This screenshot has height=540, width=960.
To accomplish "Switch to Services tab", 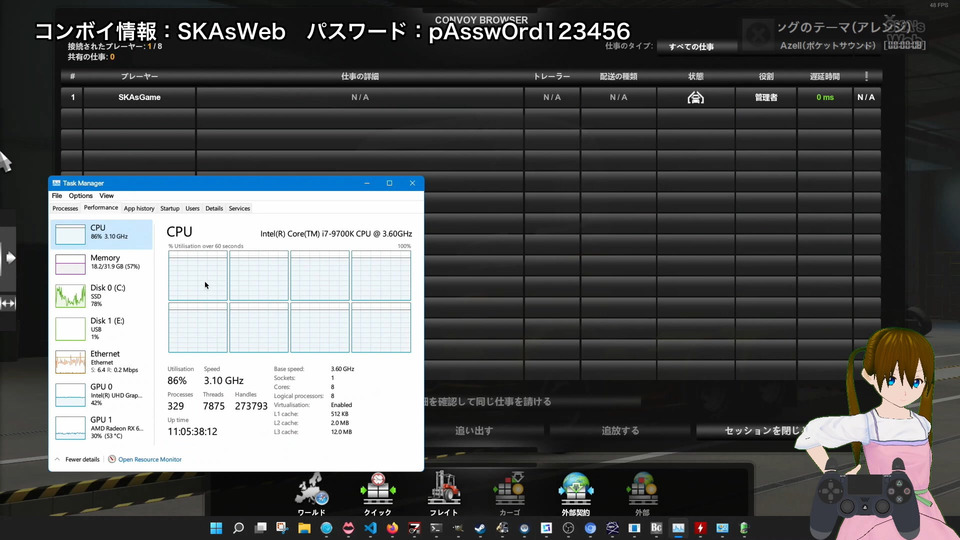I will point(239,209).
